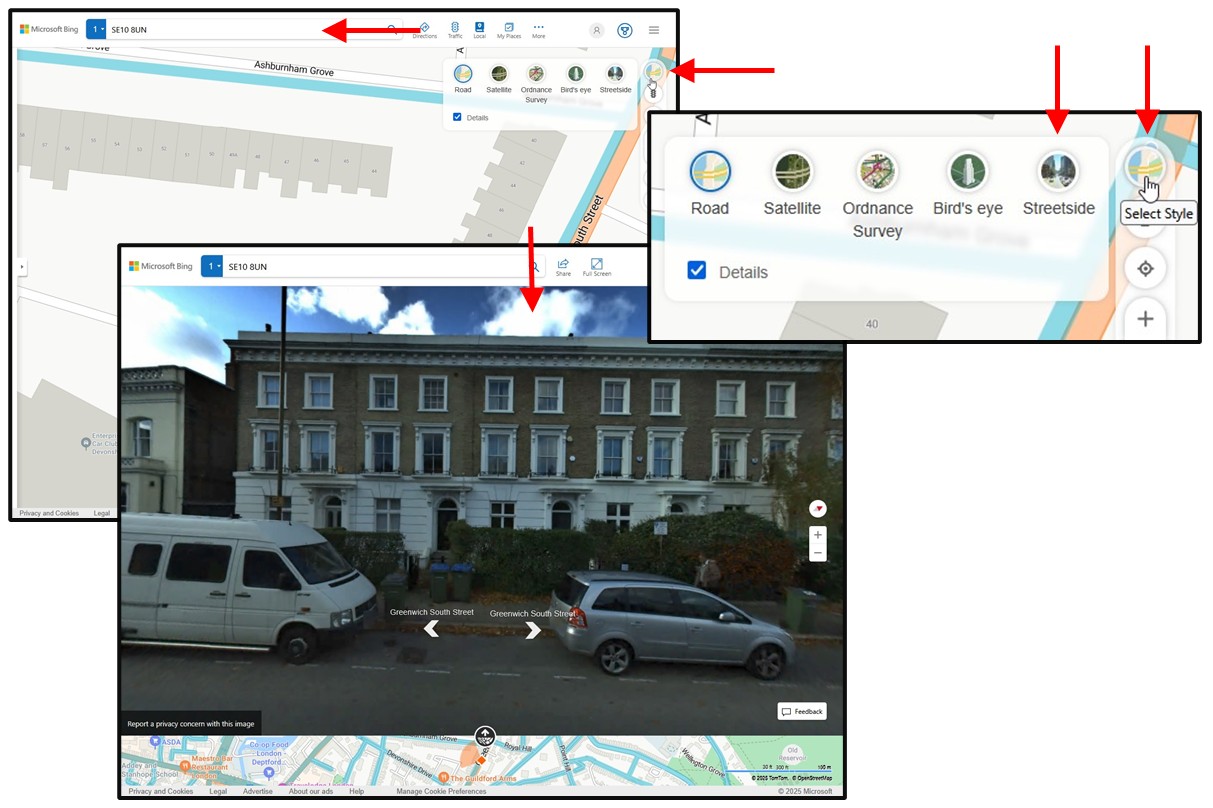The image size is (1213, 808).
Task: Open My Places
Action: point(509,29)
